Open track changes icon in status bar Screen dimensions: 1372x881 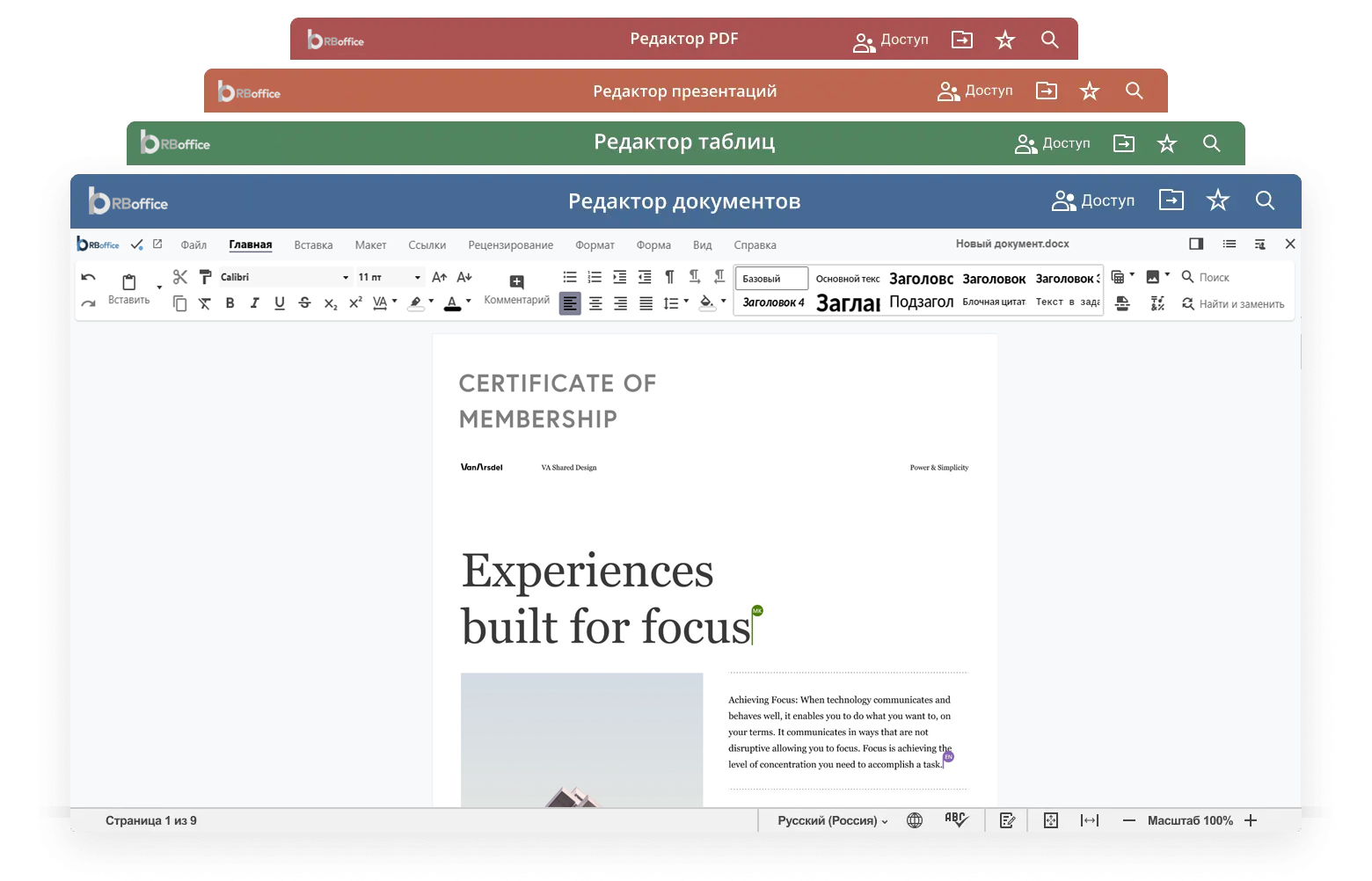tap(1008, 820)
